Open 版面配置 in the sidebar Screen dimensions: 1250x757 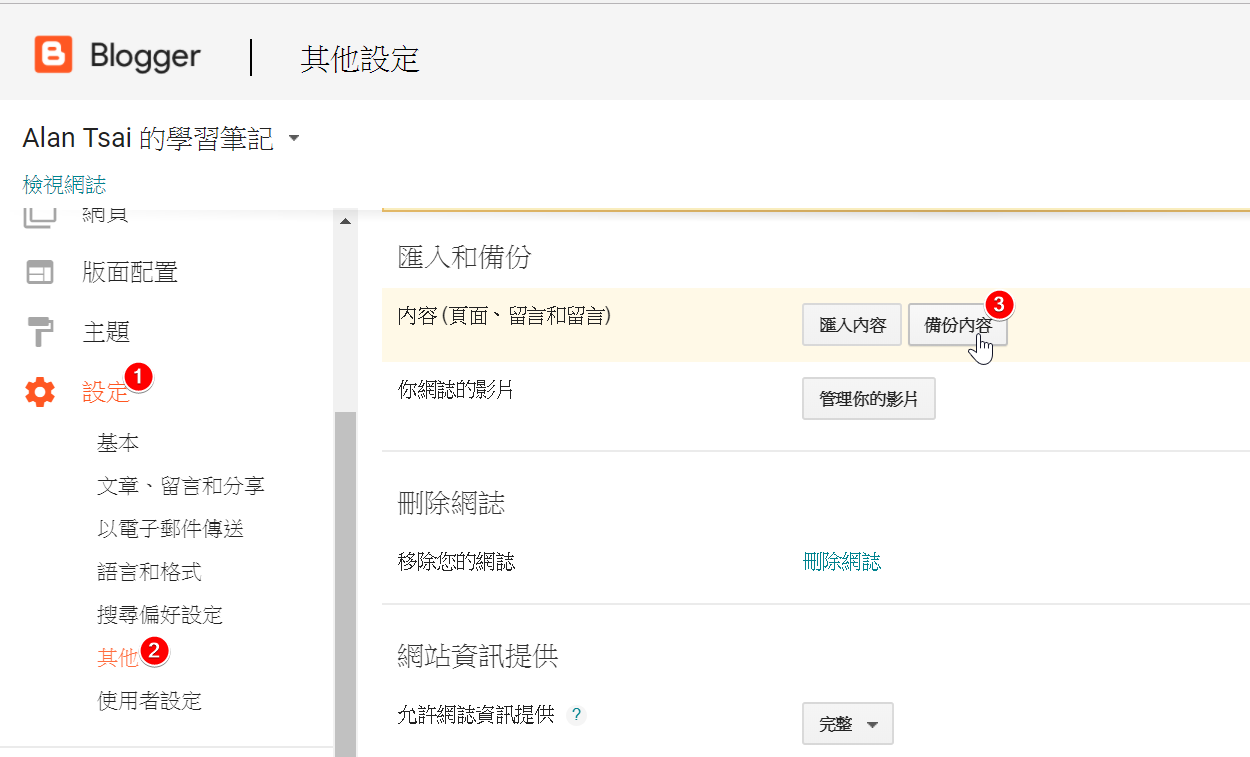click(x=130, y=272)
